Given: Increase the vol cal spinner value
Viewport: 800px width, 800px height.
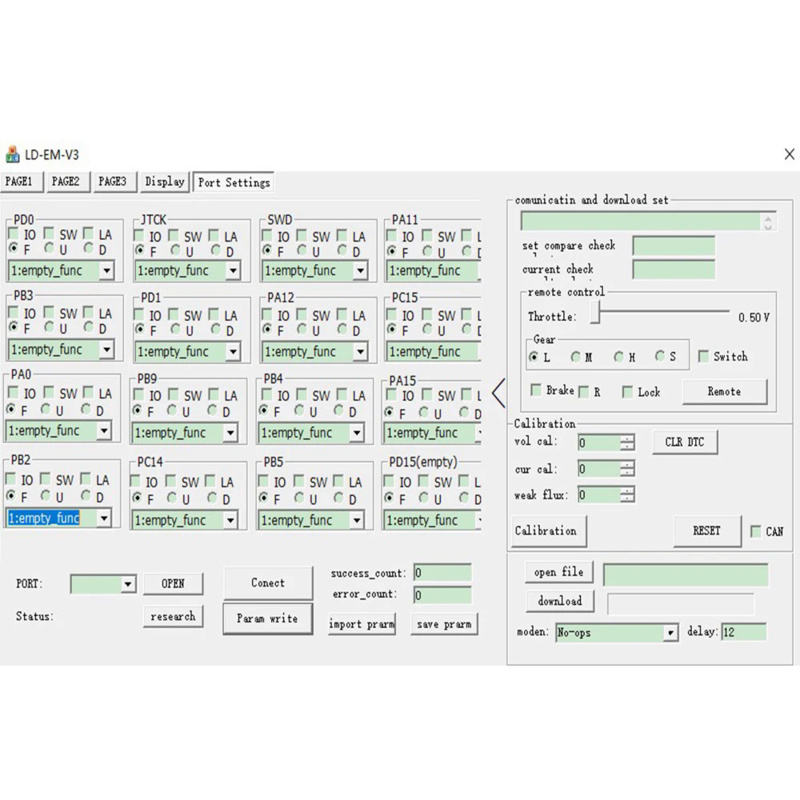Looking at the screenshot, I should (x=627, y=438).
